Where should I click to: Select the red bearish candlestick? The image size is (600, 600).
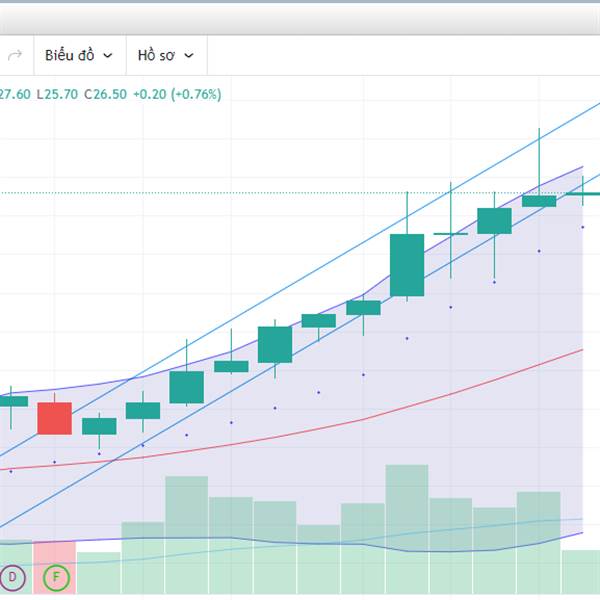(x=54, y=418)
